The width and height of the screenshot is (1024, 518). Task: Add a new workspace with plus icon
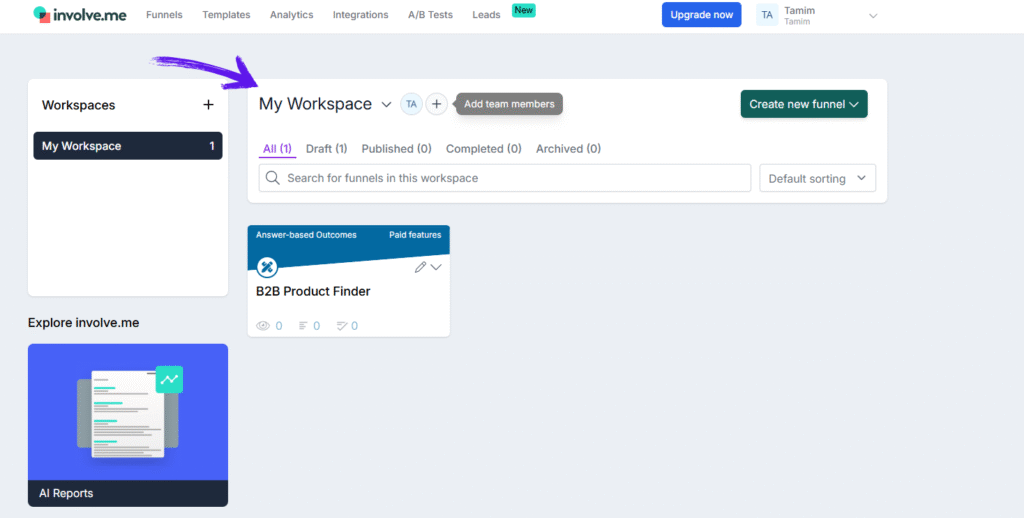pyautogui.click(x=208, y=105)
